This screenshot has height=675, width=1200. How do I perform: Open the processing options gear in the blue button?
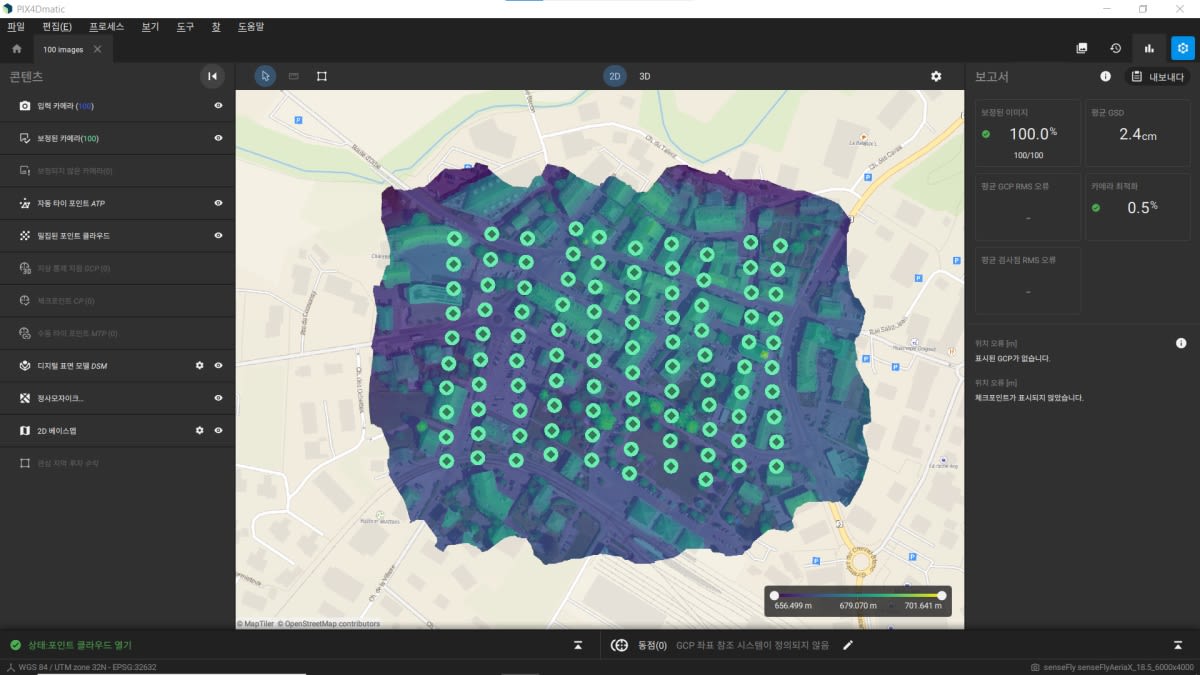pos(1183,47)
